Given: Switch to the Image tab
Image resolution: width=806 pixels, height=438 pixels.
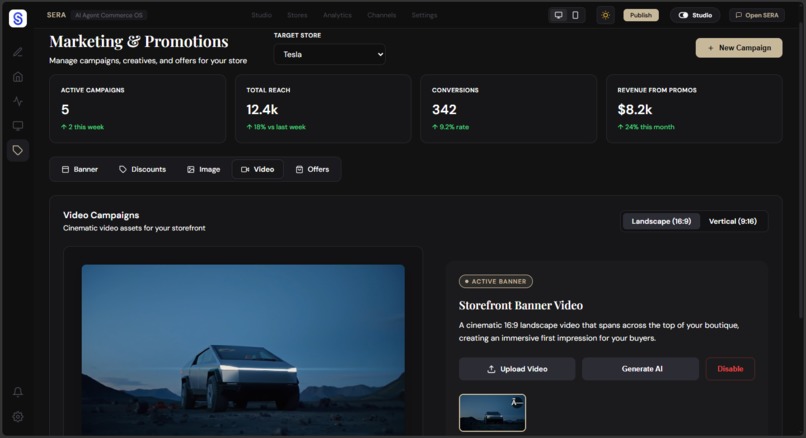Looking at the screenshot, I should pos(204,169).
